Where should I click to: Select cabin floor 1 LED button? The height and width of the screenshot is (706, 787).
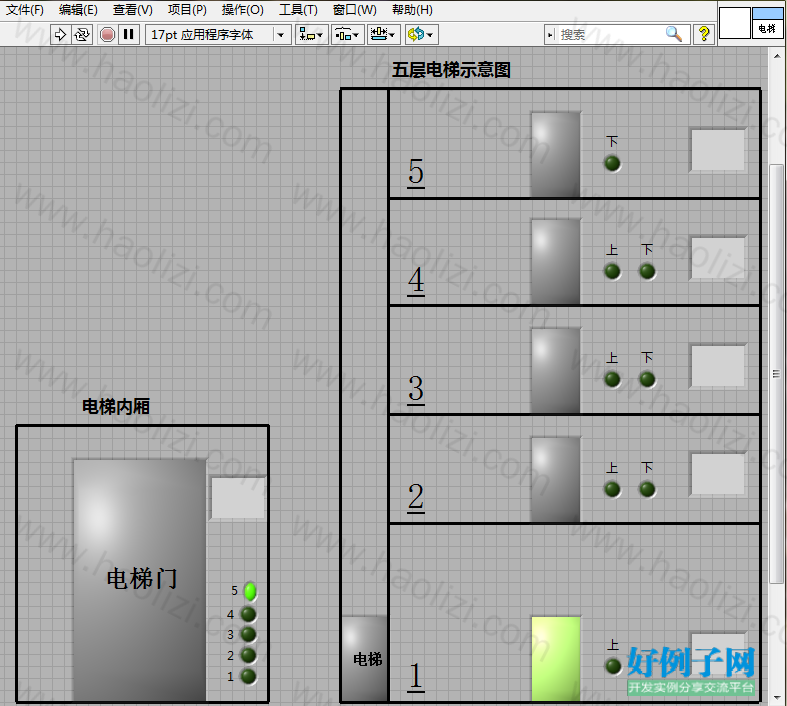click(248, 676)
